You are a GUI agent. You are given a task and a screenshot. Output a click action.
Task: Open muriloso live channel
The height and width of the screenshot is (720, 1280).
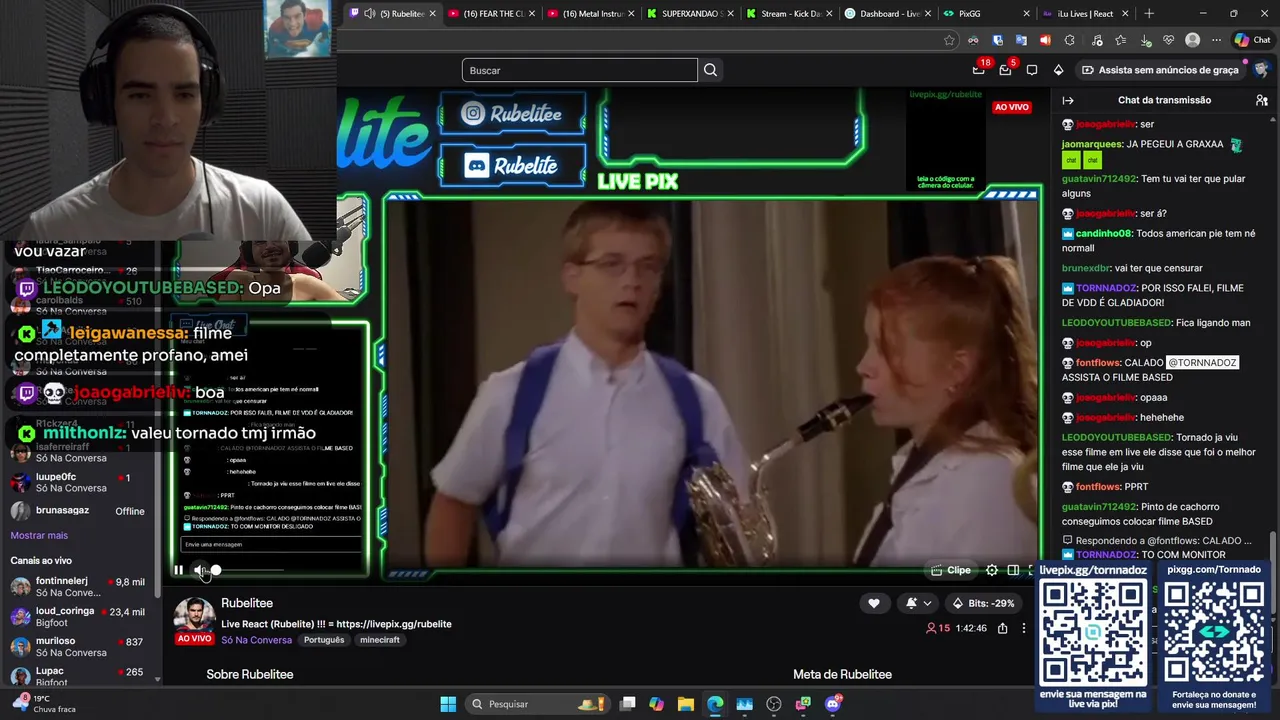[x=78, y=647]
